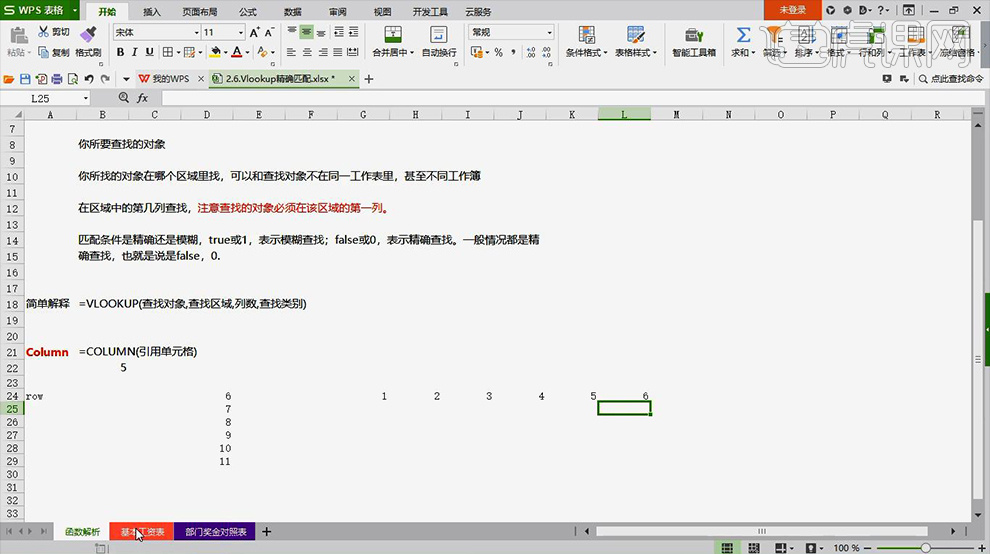Open the Insert ribbon tab

pos(152,11)
